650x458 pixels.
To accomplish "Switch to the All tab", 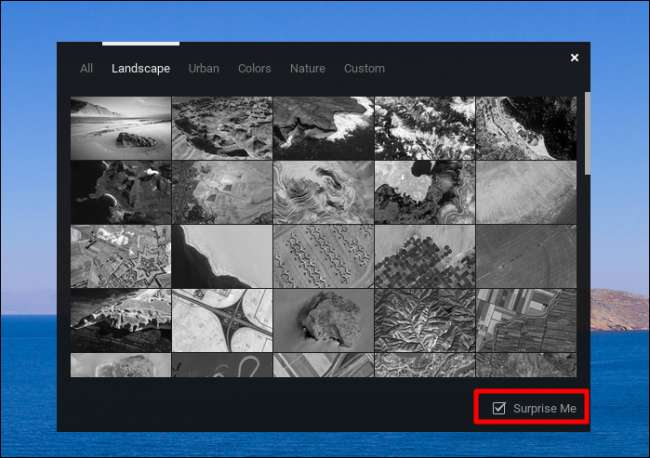I will (x=87, y=69).
